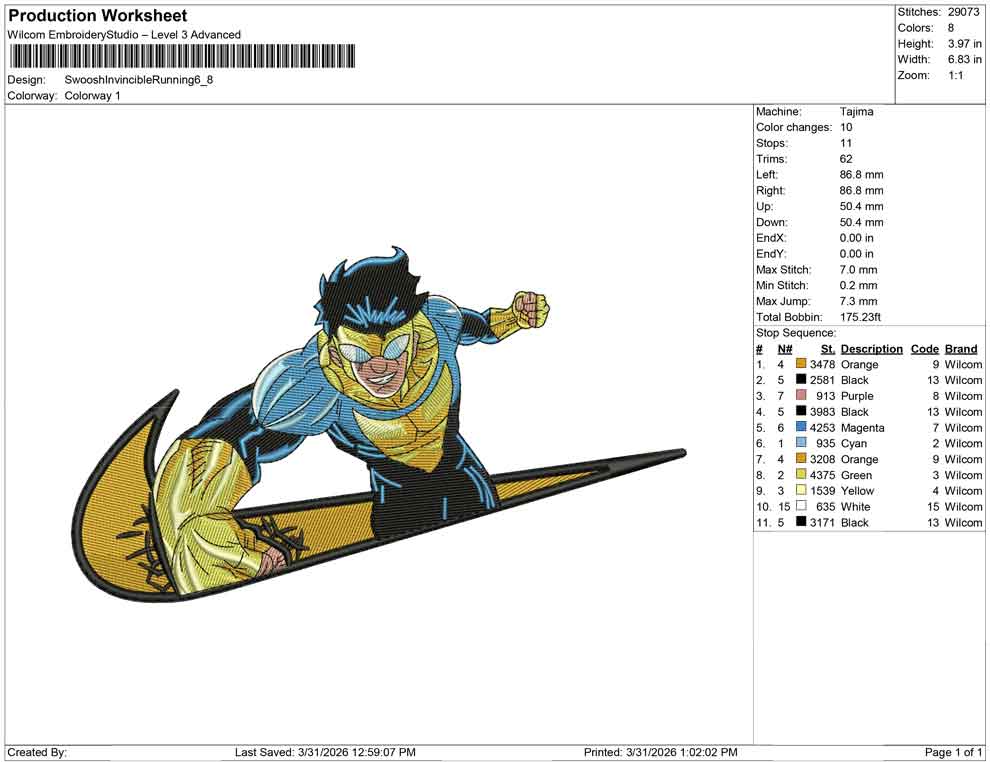Click the 'Stop Sequence:' heading
This screenshot has width=990, height=762.
pos(796,333)
